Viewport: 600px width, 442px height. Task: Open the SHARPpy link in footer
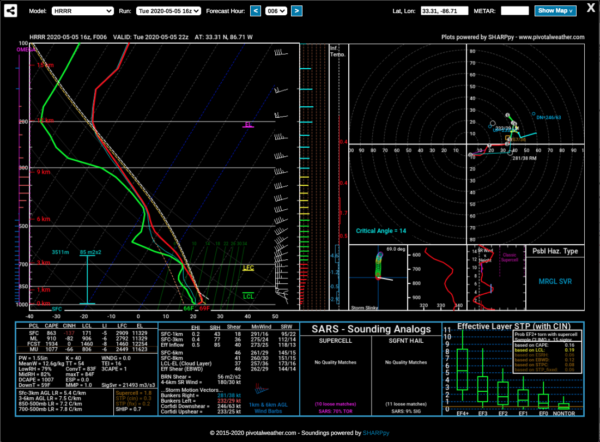coord(376,433)
